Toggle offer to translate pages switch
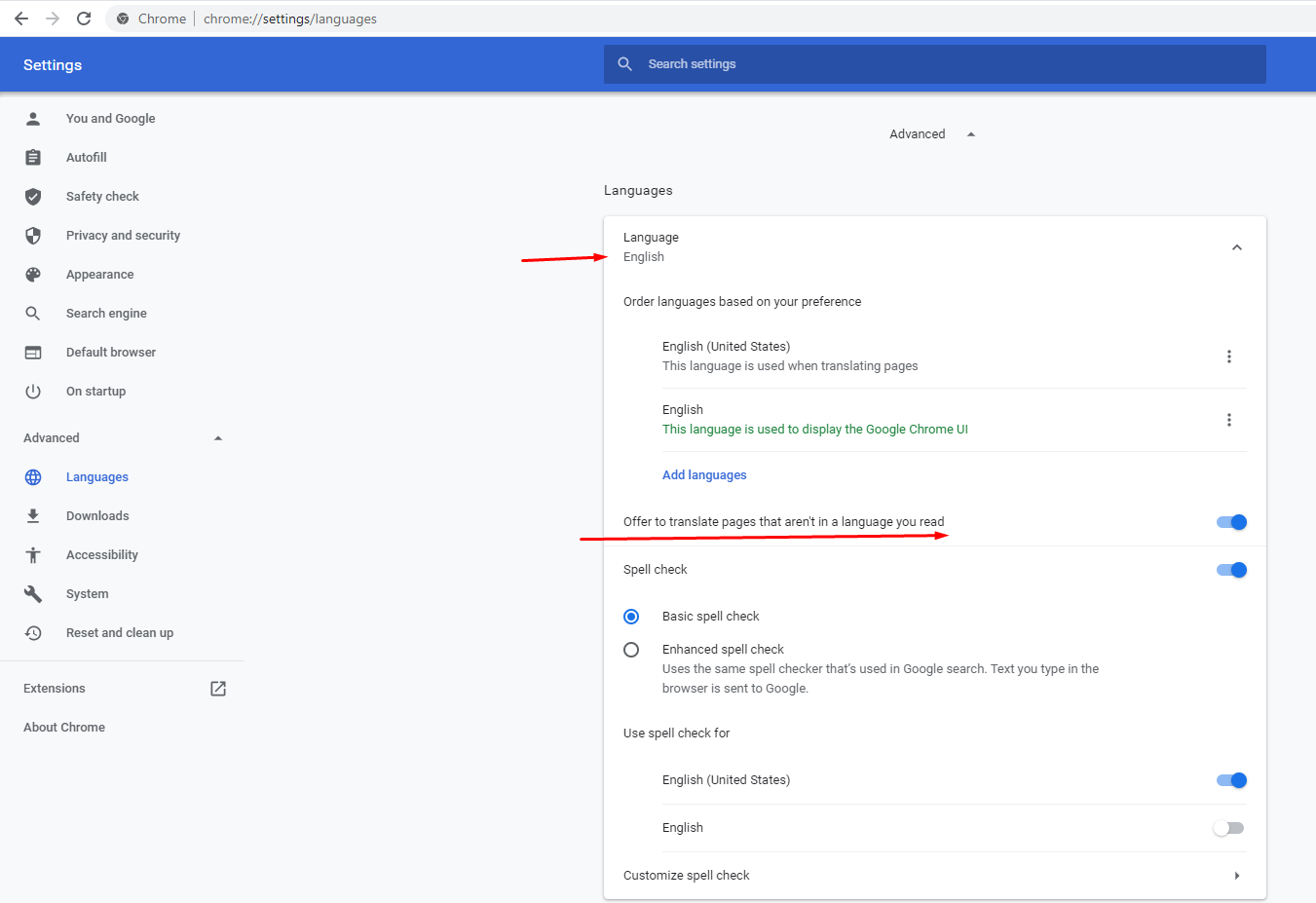1316x903 pixels. point(1231,522)
